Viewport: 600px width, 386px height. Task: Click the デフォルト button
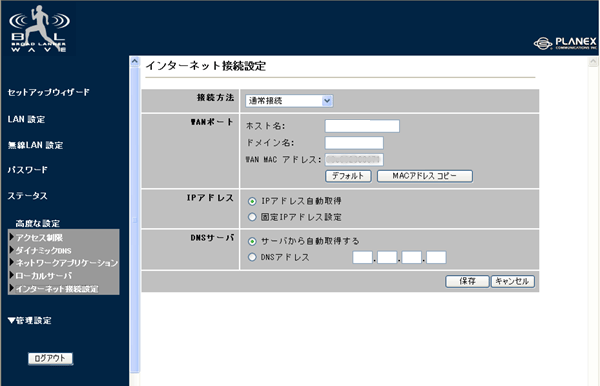point(348,176)
